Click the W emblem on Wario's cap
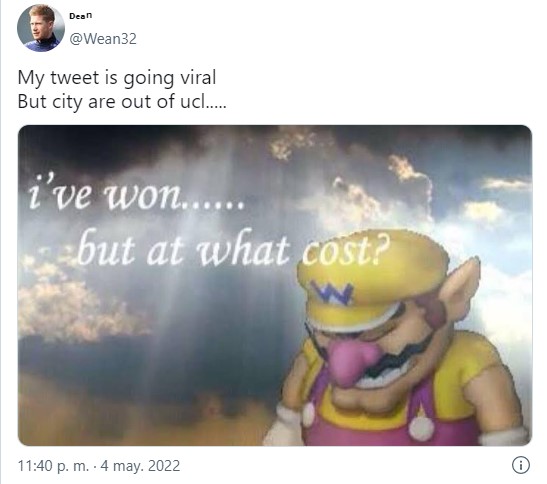547x484 pixels. click(332, 292)
